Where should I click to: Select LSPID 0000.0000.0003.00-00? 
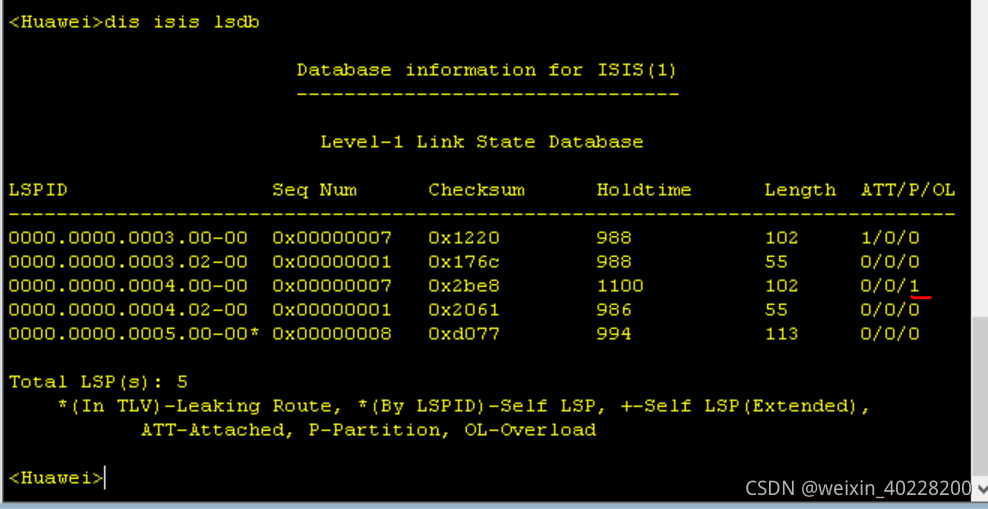[128, 238]
